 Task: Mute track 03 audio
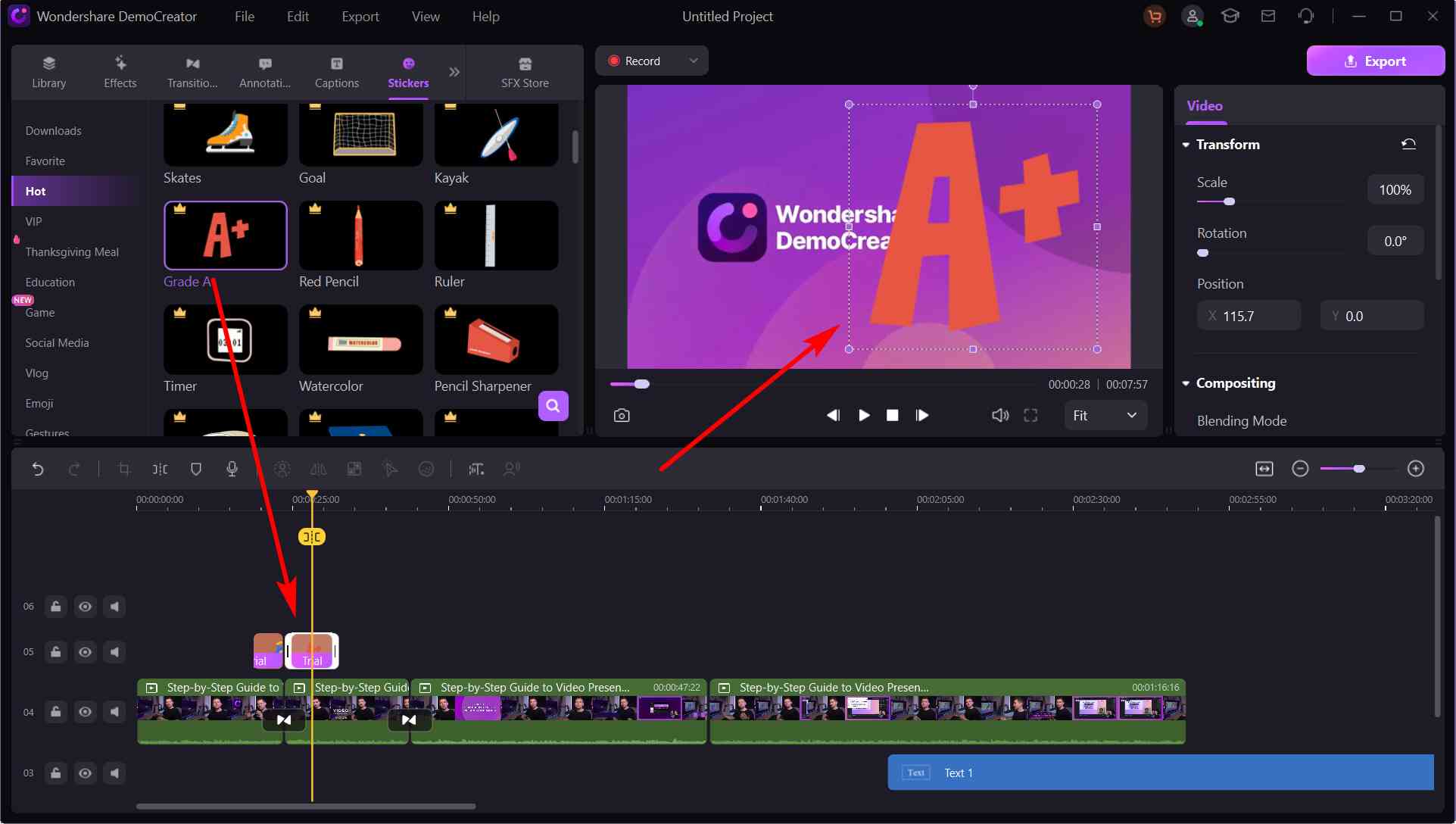click(x=114, y=773)
